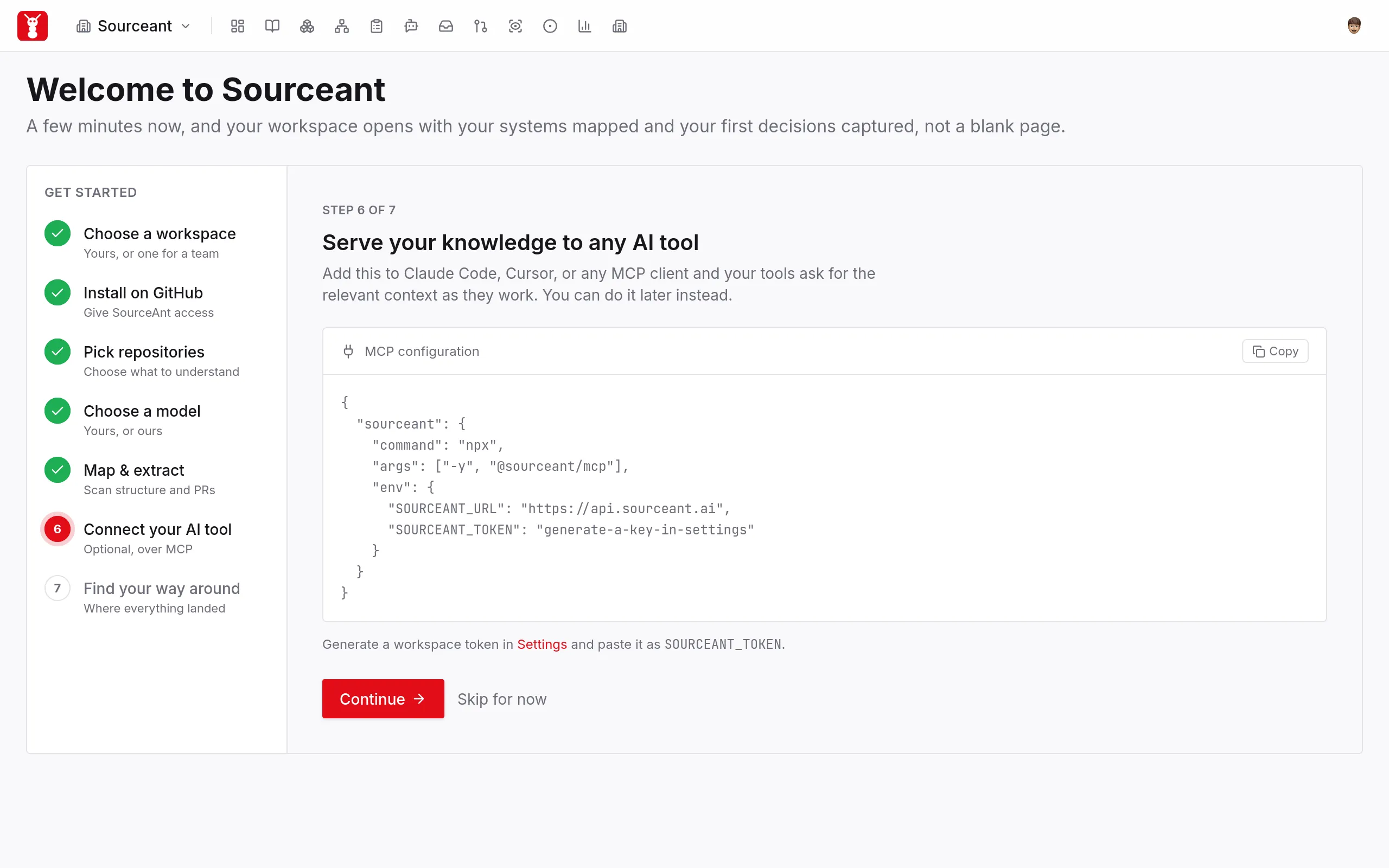Click the "command": "npx" line
The width and height of the screenshot is (1389, 868).
(x=438, y=445)
